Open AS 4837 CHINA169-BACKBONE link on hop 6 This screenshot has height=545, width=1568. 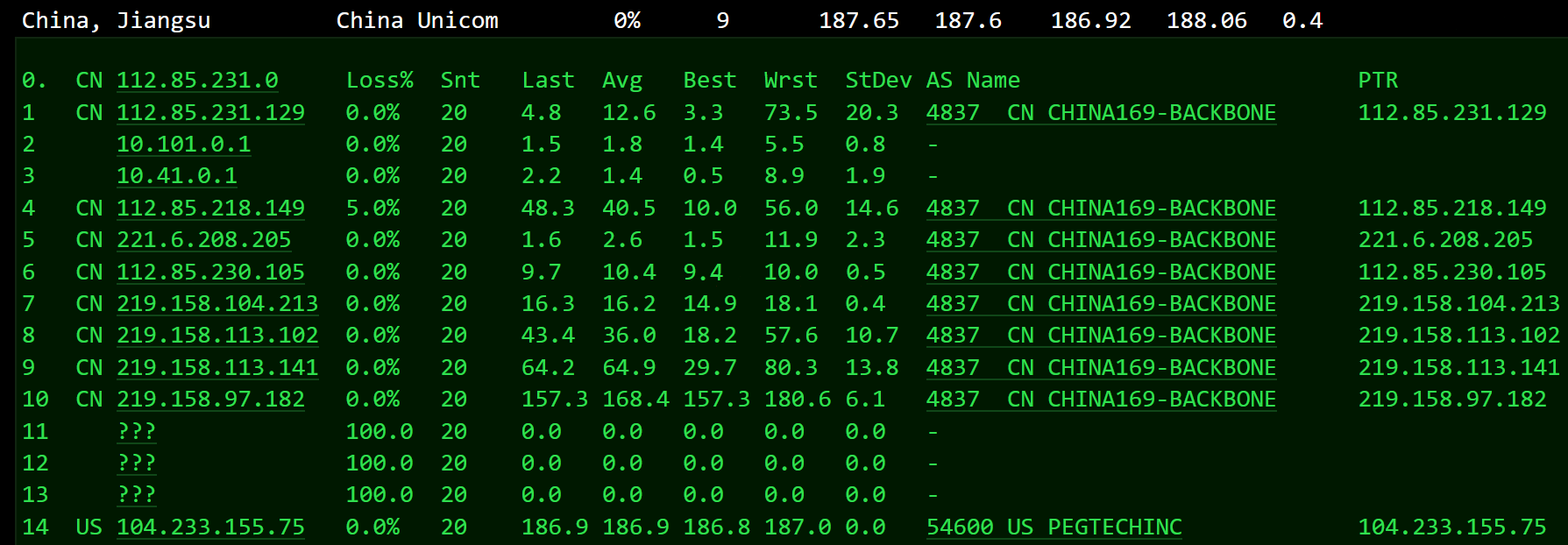point(1101,272)
